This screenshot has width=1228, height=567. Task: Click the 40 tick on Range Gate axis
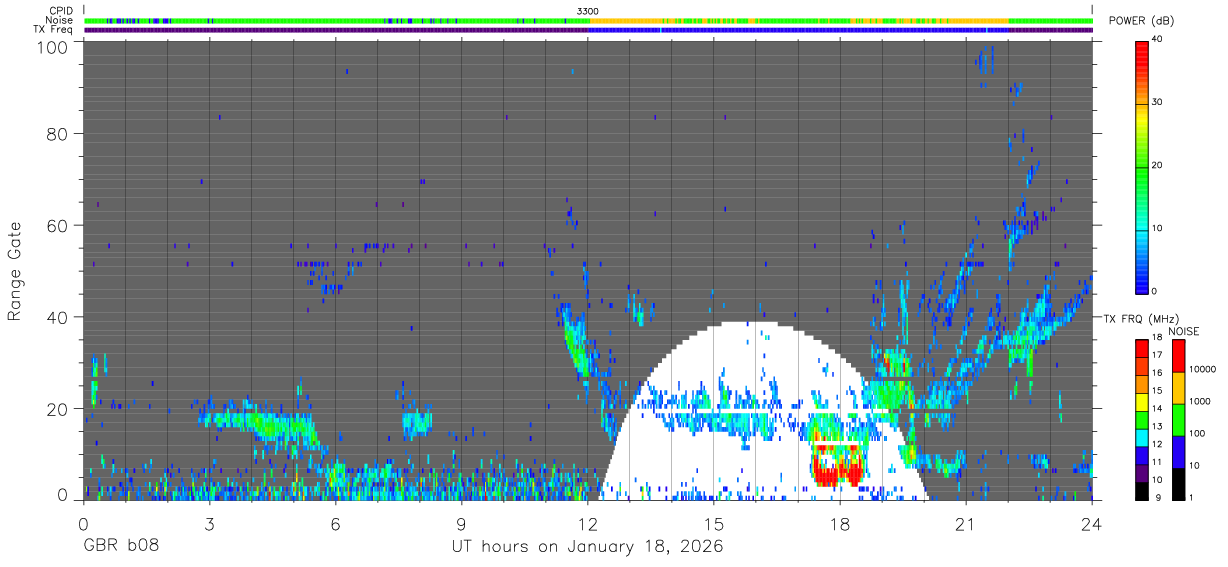58,317
